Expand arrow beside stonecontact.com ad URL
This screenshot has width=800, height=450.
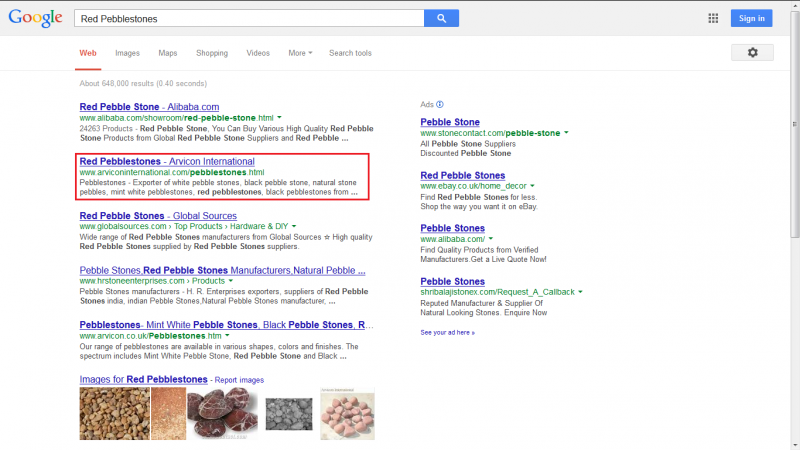point(566,133)
